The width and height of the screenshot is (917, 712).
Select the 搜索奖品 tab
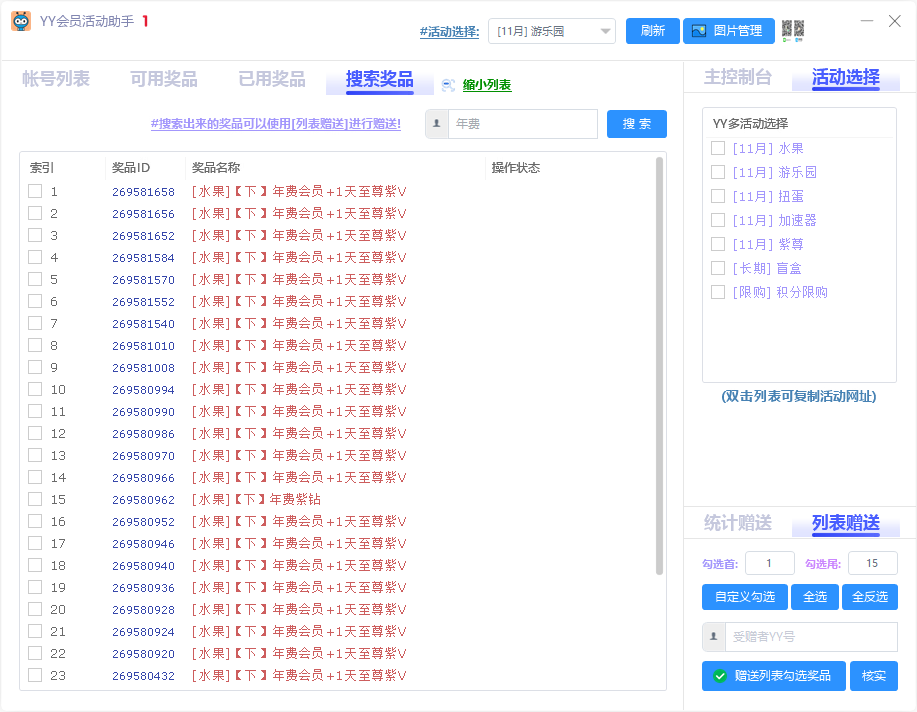380,79
